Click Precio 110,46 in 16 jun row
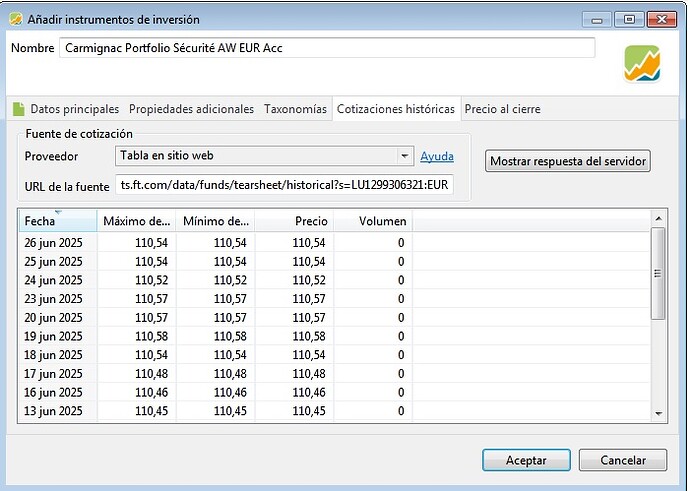The height and width of the screenshot is (491, 690). tap(309, 392)
